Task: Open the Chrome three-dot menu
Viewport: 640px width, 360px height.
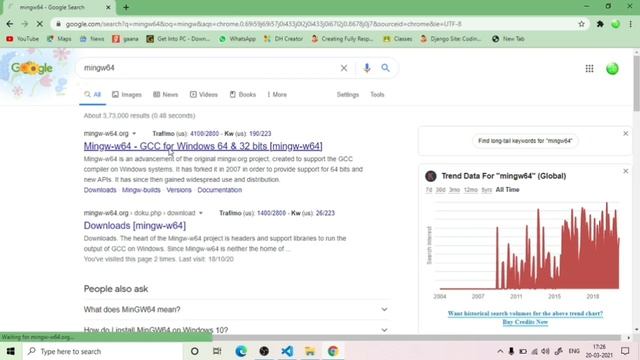Action: point(631,24)
